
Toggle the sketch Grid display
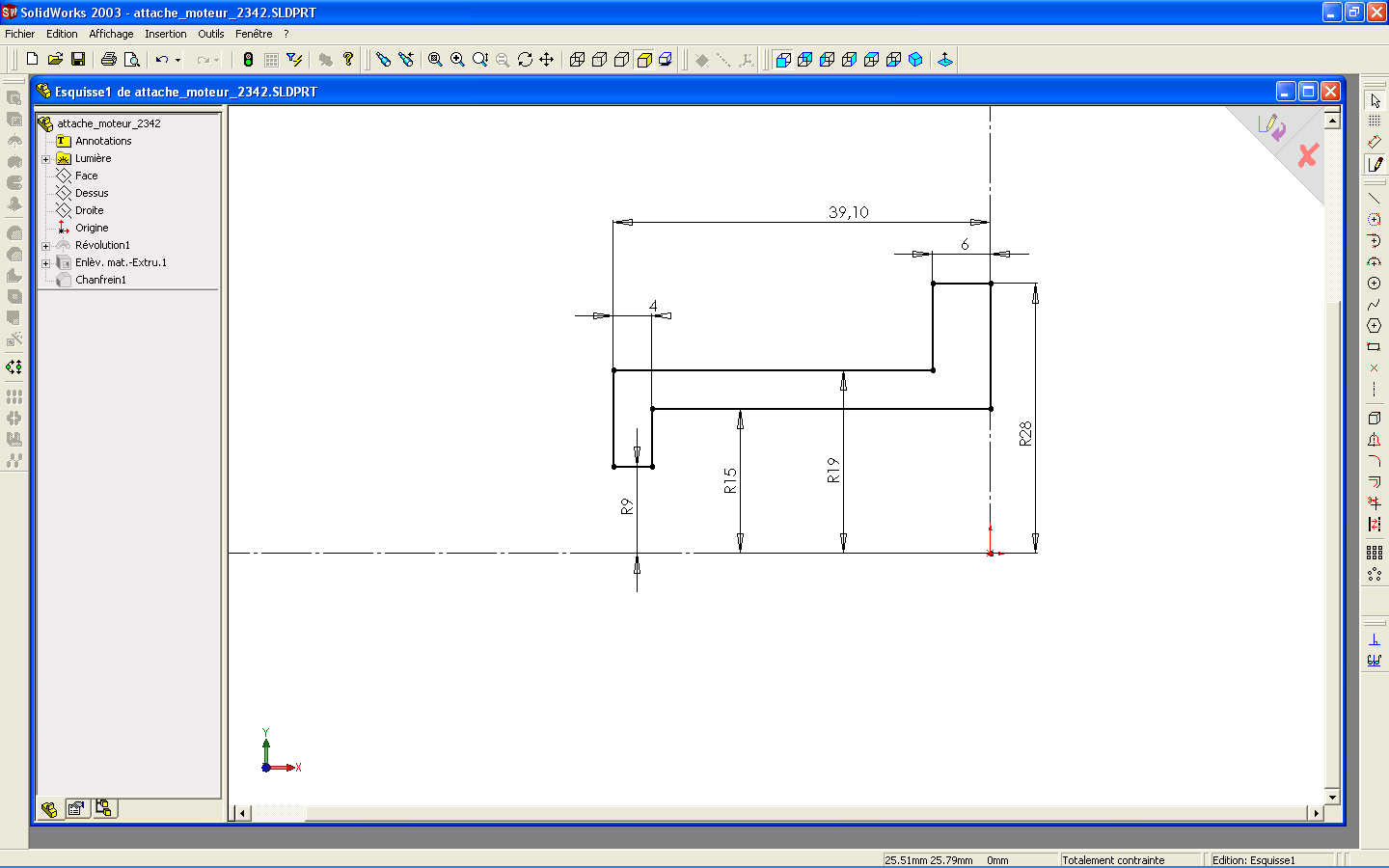[x=1375, y=121]
